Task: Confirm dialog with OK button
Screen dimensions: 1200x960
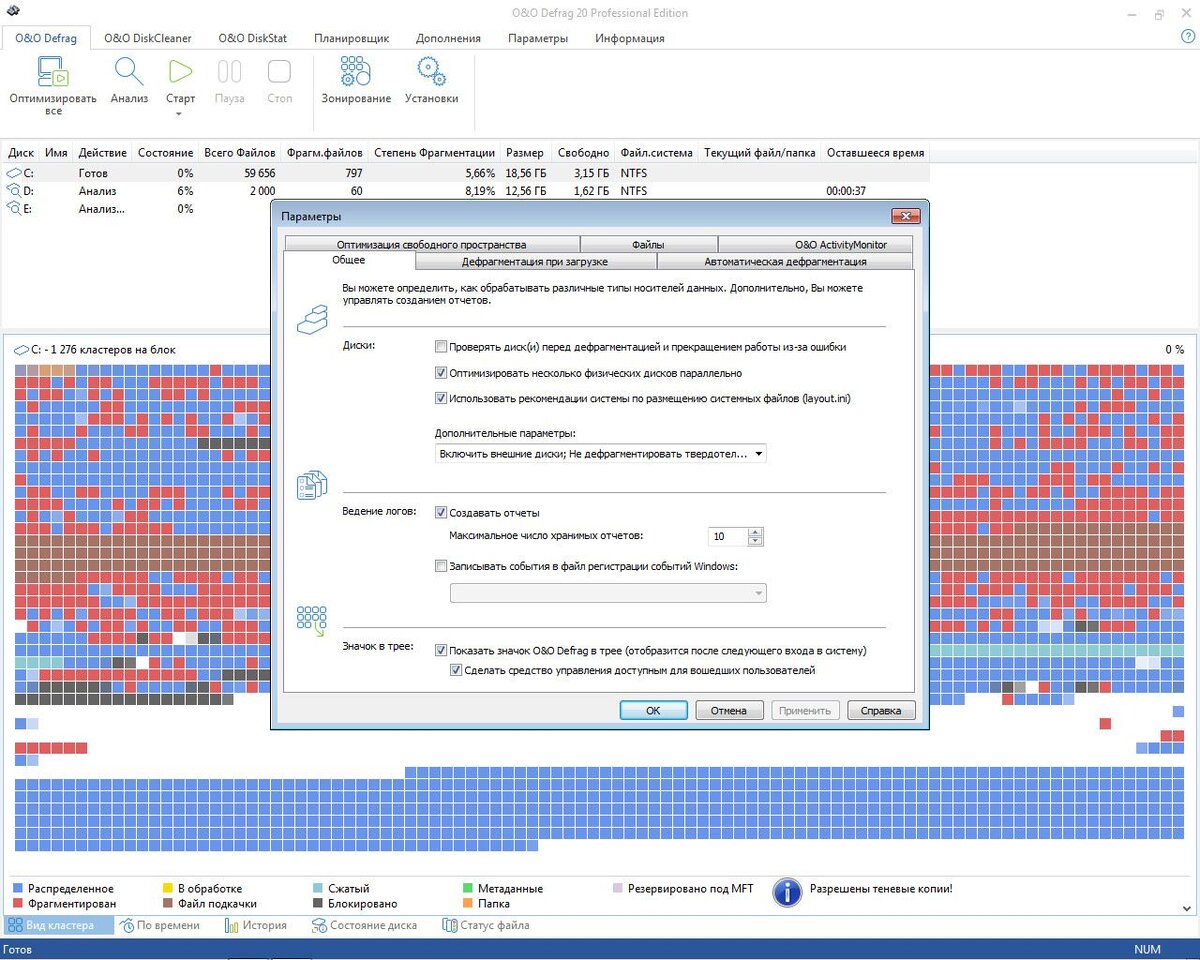Action: click(653, 710)
